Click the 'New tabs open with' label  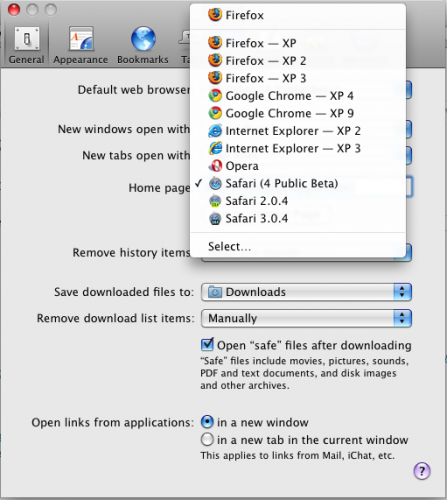pyautogui.click(x=136, y=155)
